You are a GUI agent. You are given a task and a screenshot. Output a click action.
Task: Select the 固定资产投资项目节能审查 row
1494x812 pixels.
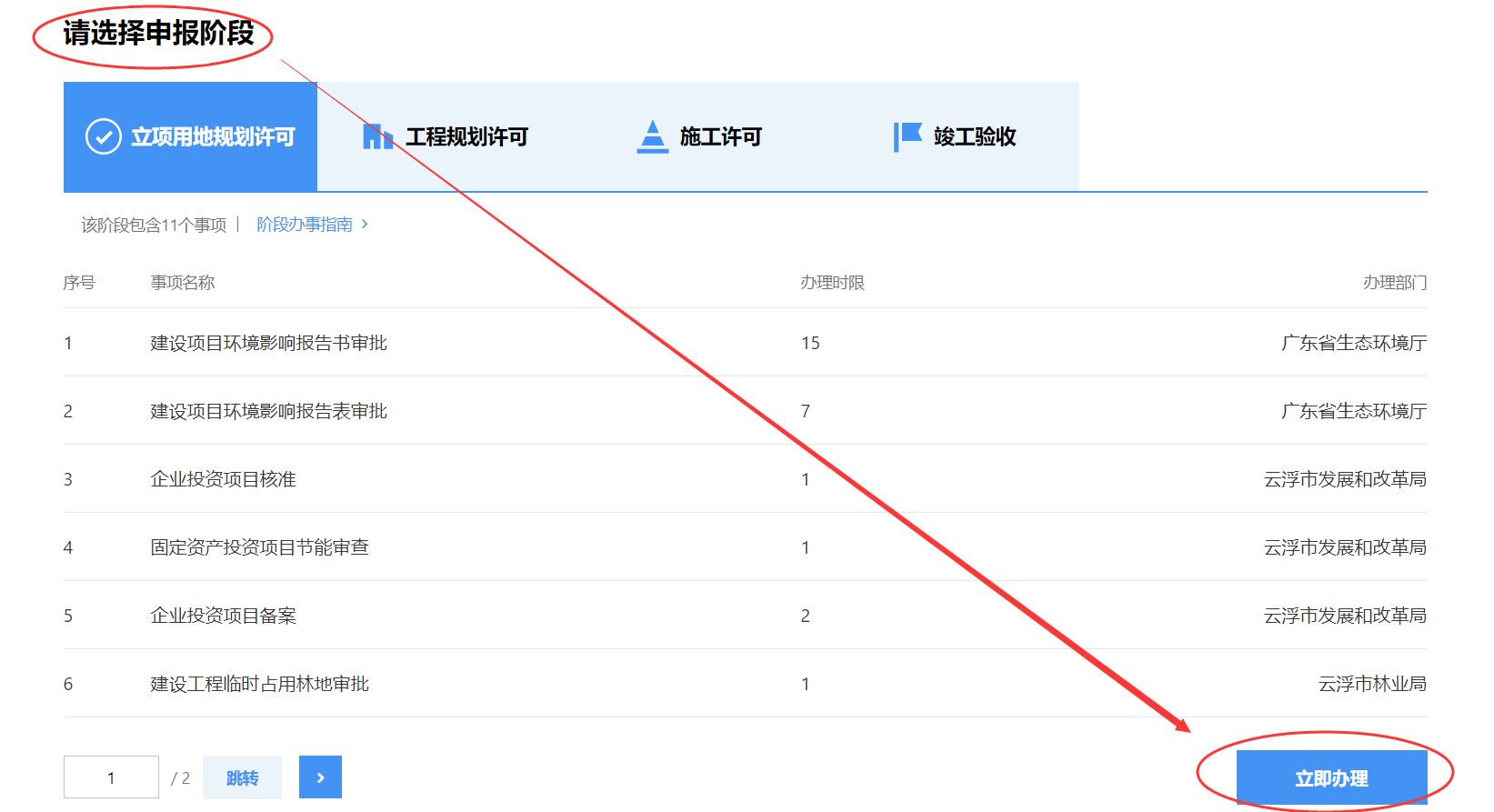[x=259, y=547]
